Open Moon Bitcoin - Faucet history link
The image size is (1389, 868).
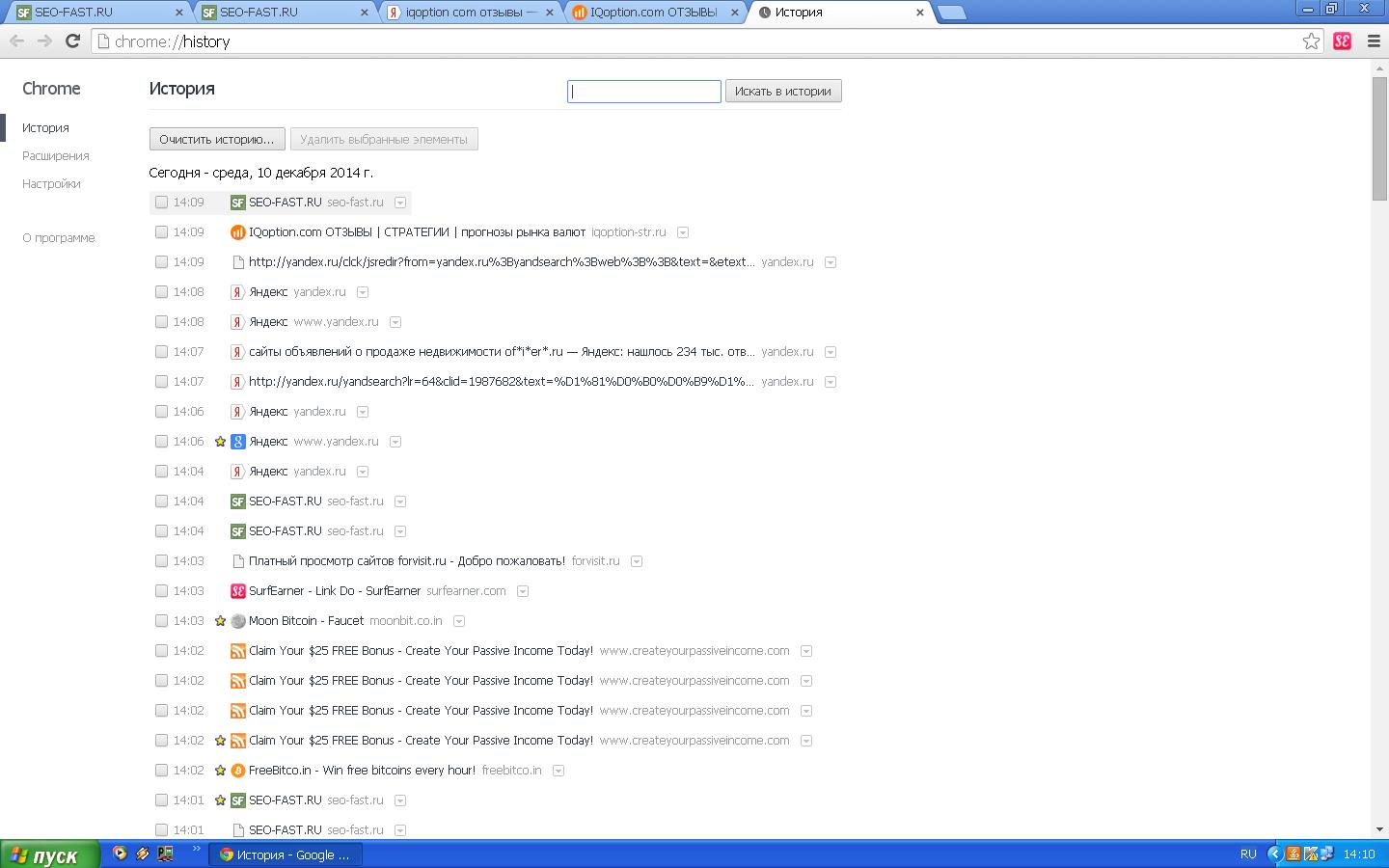tap(306, 621)
